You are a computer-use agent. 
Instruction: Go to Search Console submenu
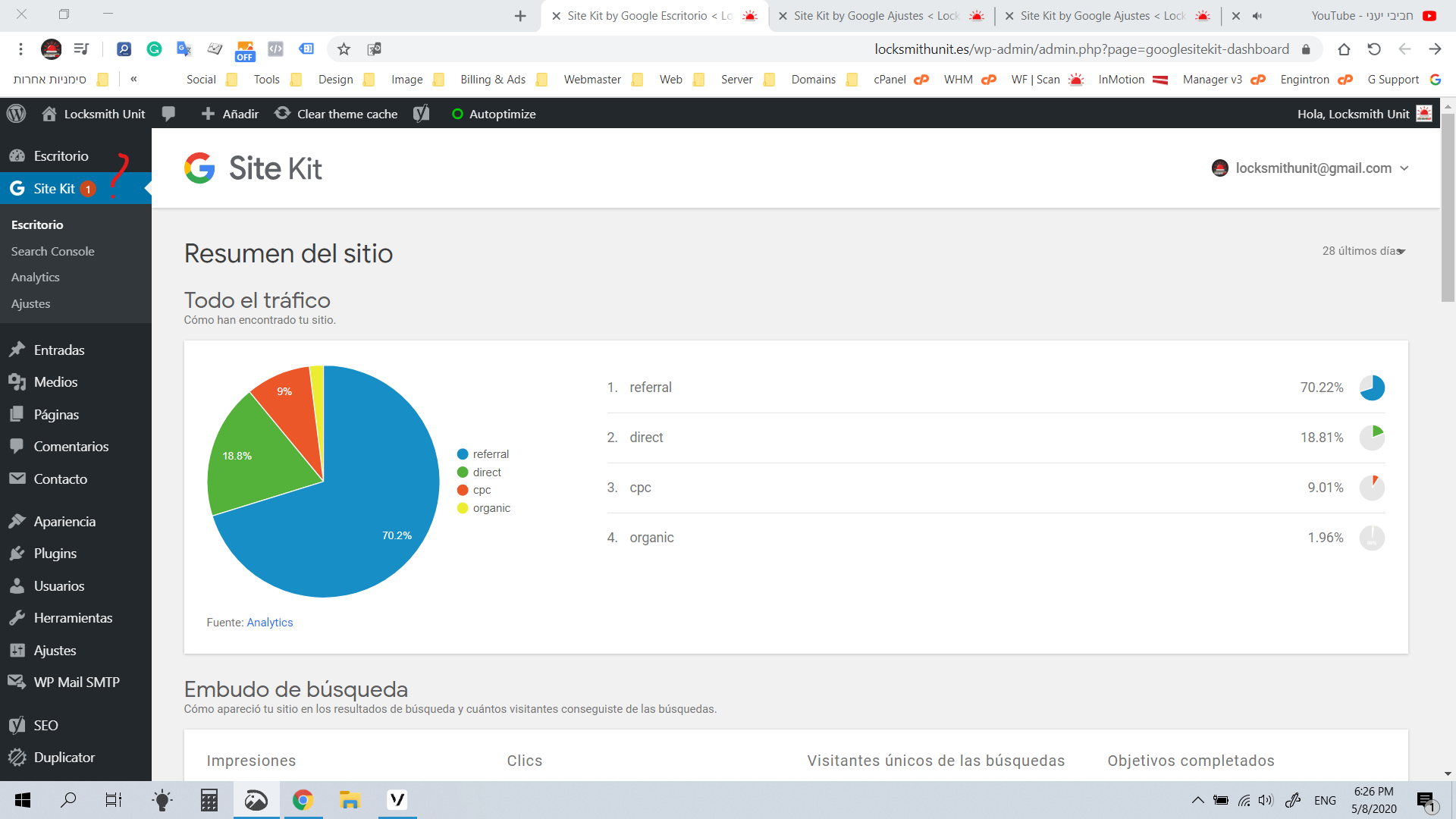click(52, 251)
